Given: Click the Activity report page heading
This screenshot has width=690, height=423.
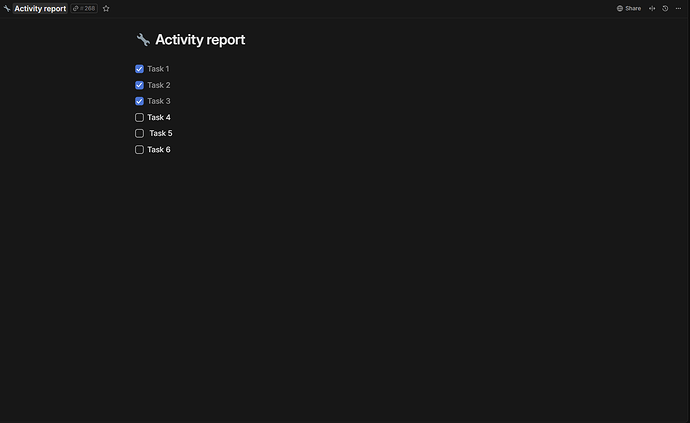Looking at the screenshot, I should [x=200, y=40].
